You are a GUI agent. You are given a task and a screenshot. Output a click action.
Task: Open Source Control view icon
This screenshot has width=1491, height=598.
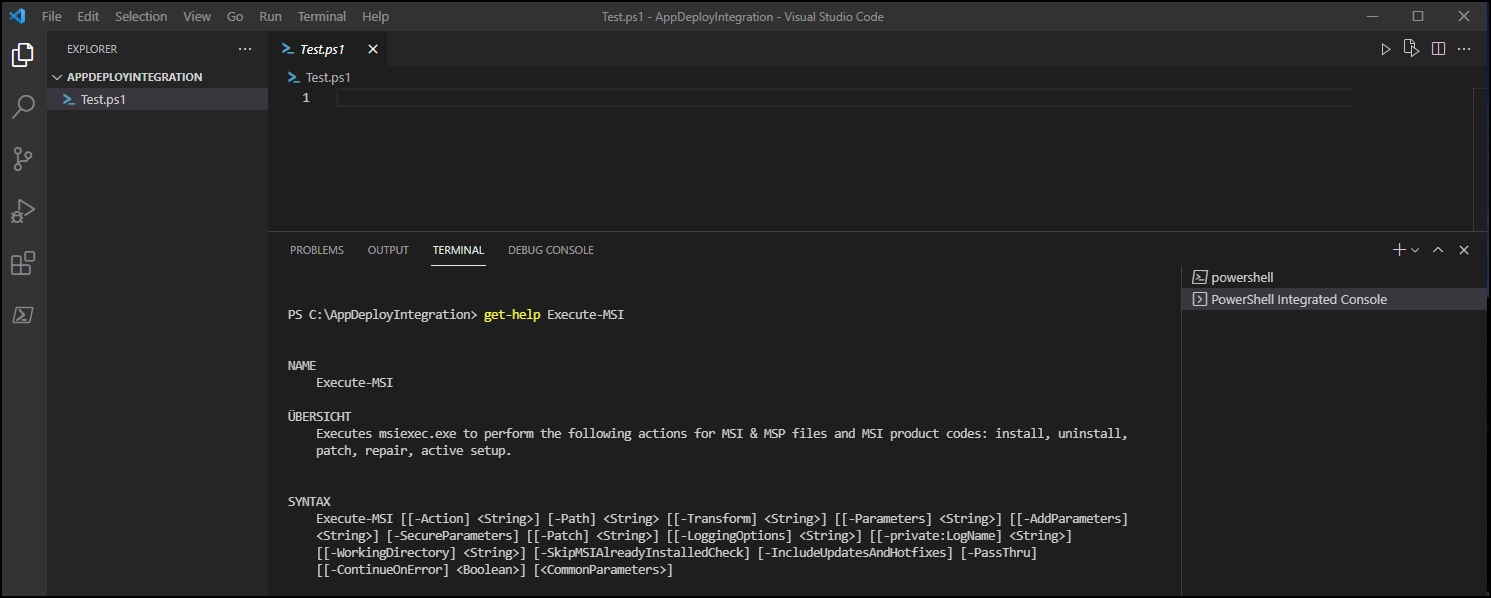22,159
